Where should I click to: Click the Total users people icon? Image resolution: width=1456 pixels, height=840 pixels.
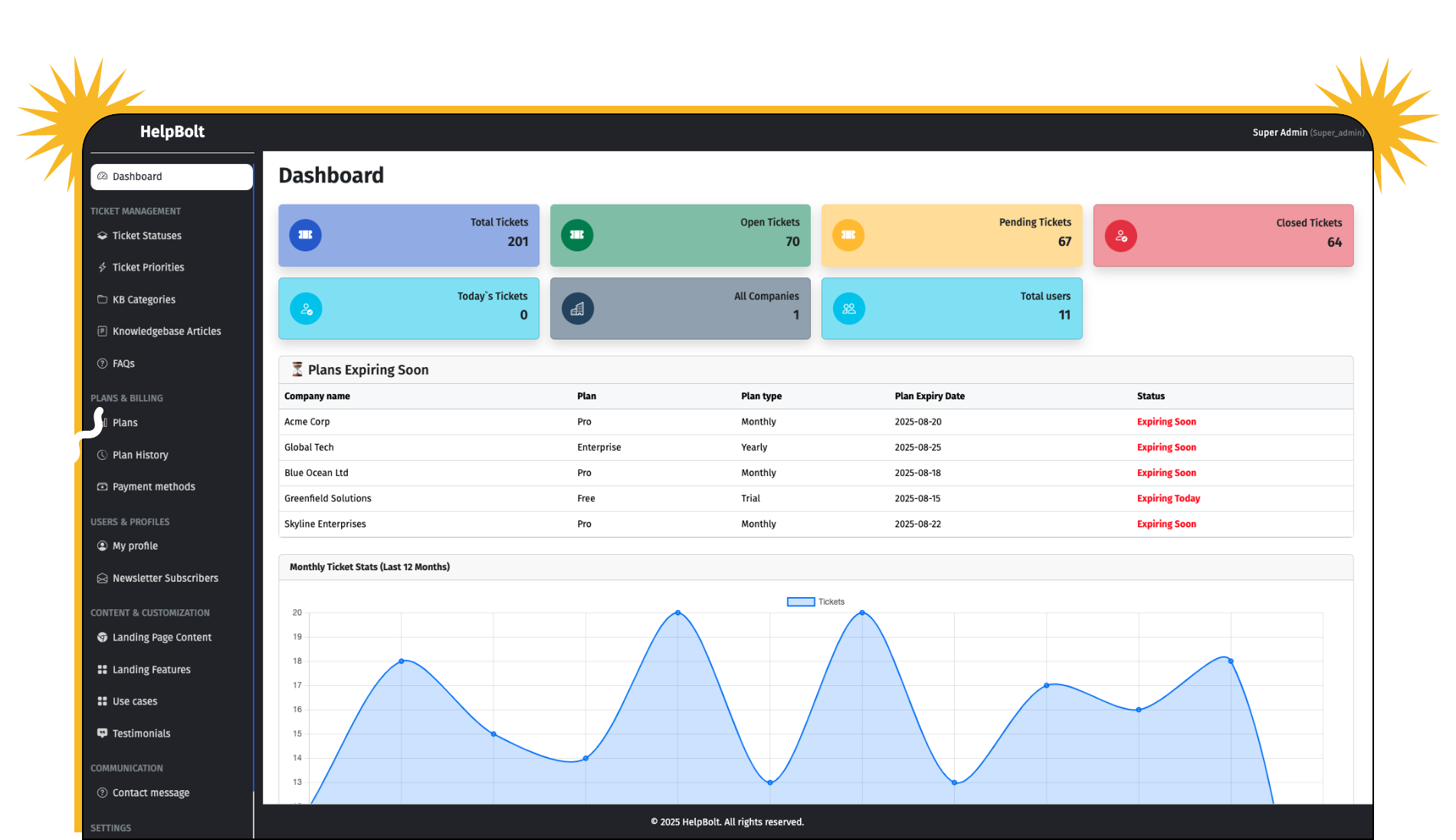(848, 309)
